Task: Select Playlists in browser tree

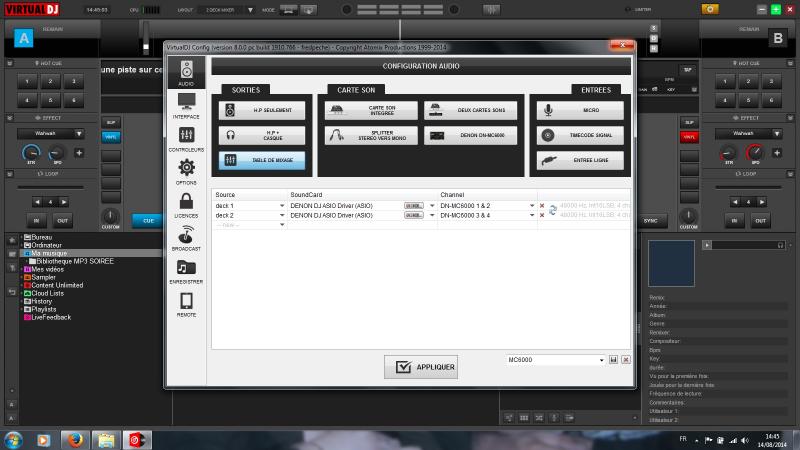Action: [44, 309]
